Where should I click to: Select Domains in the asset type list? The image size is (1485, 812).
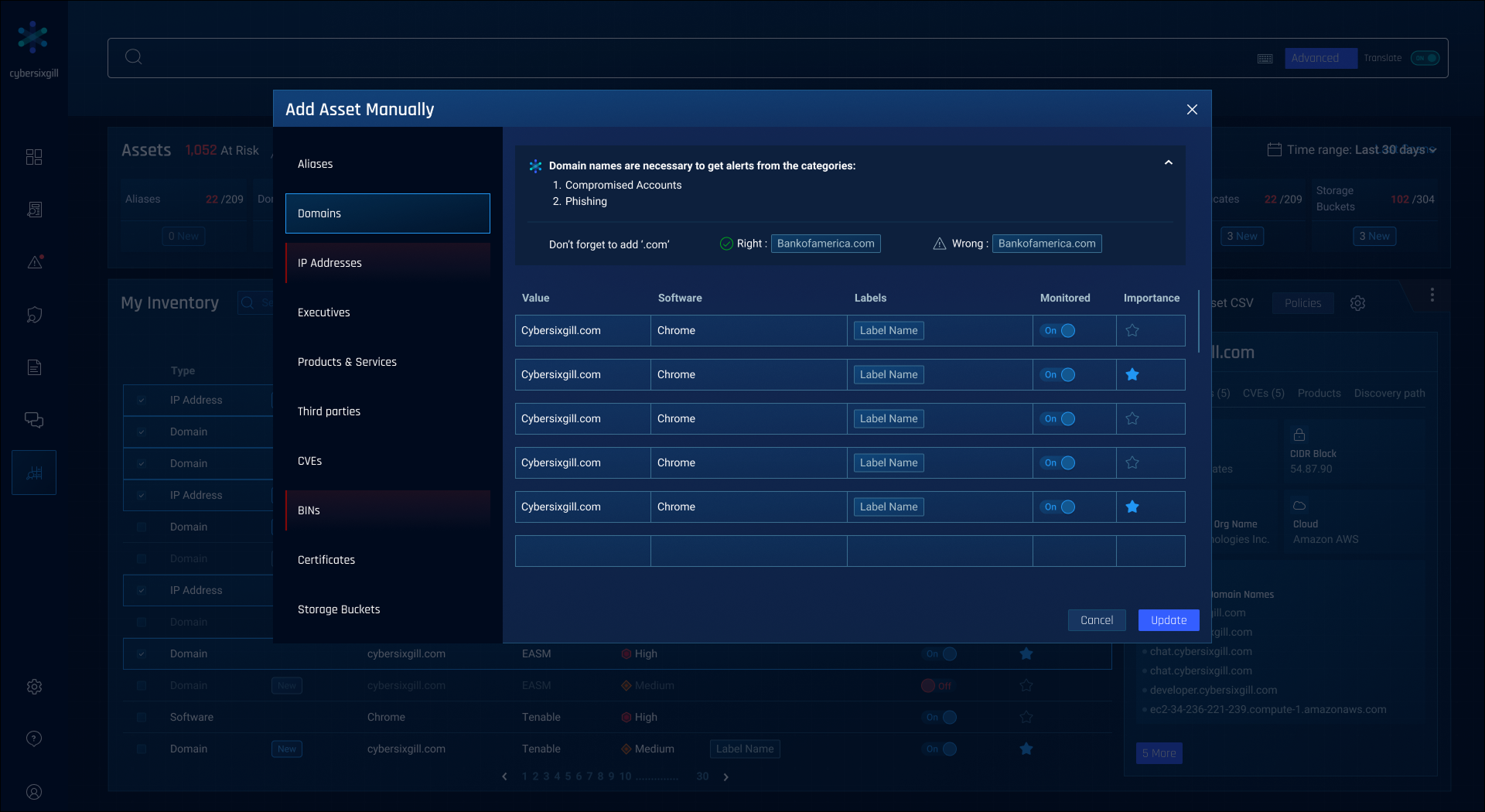tap(387, 213)
